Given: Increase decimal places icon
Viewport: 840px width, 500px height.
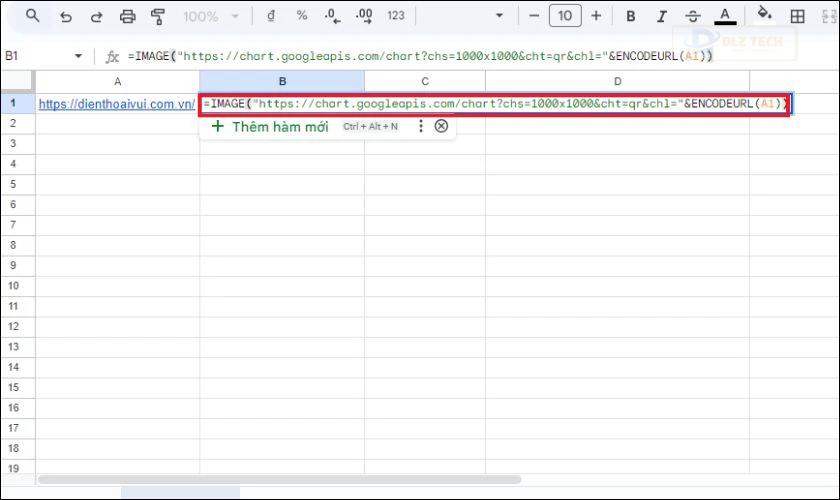Looking at the screenshot, I should click(x=364, y=16).
